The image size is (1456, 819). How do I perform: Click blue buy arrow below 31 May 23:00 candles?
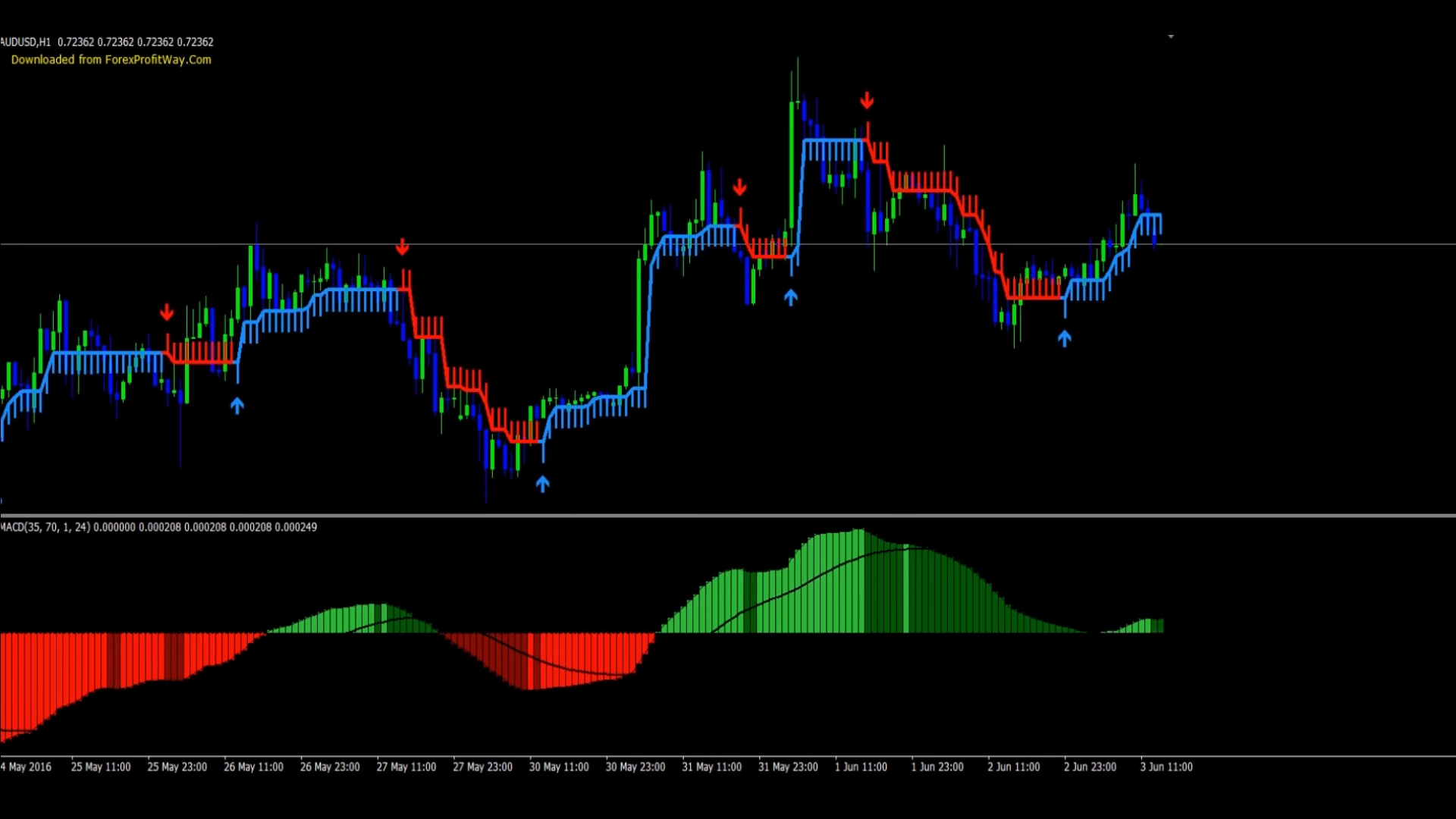click(x=791, y=297)
